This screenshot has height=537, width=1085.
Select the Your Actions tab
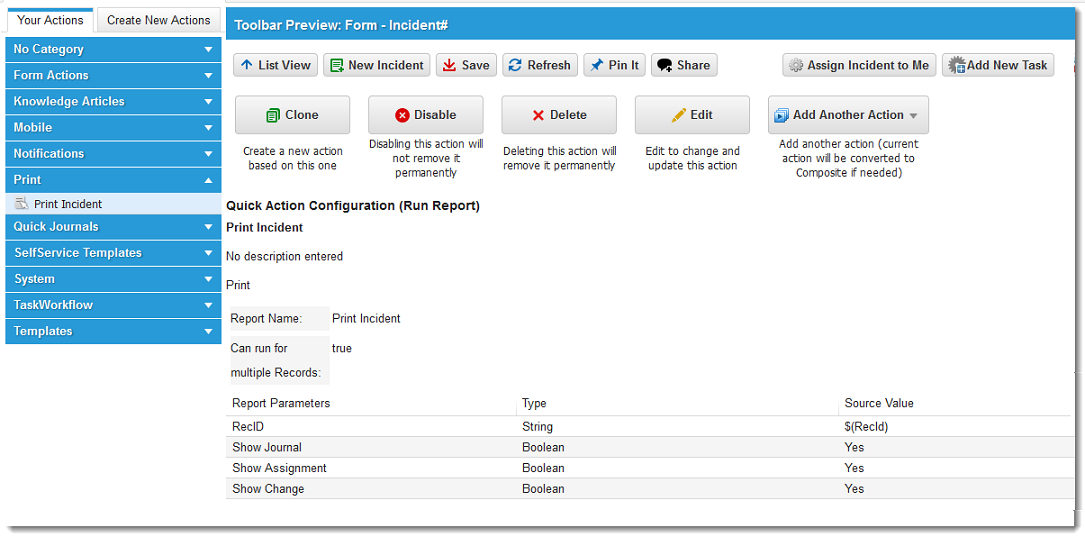coord(50,20)
